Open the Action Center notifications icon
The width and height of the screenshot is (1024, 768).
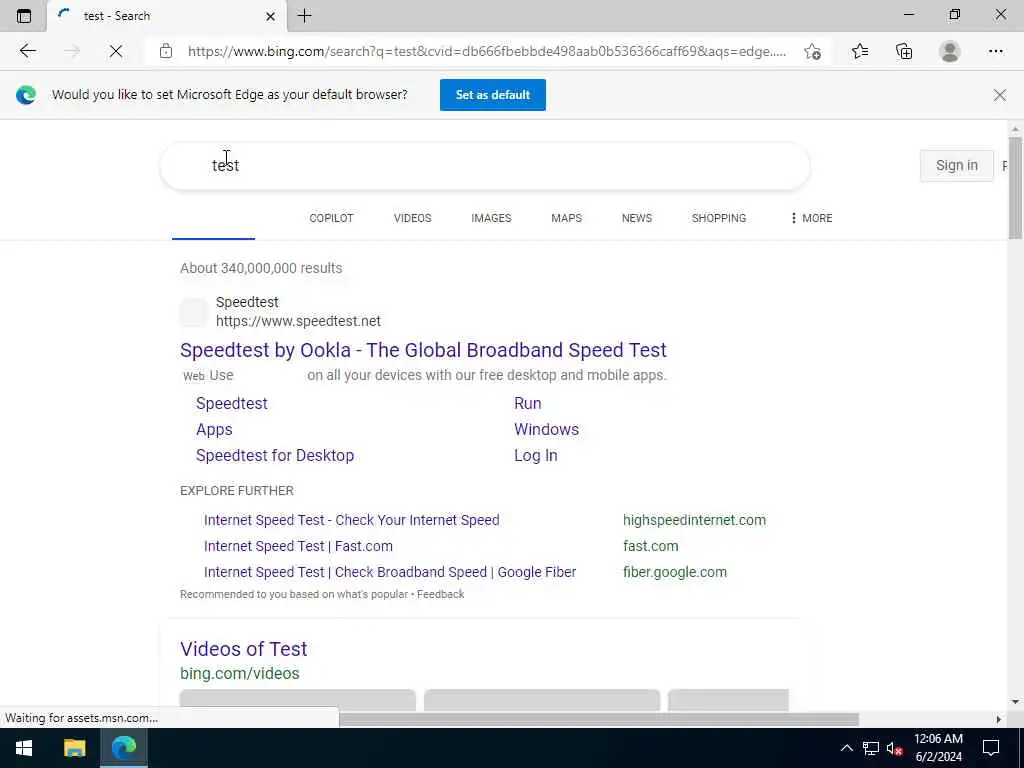point(991,748)
